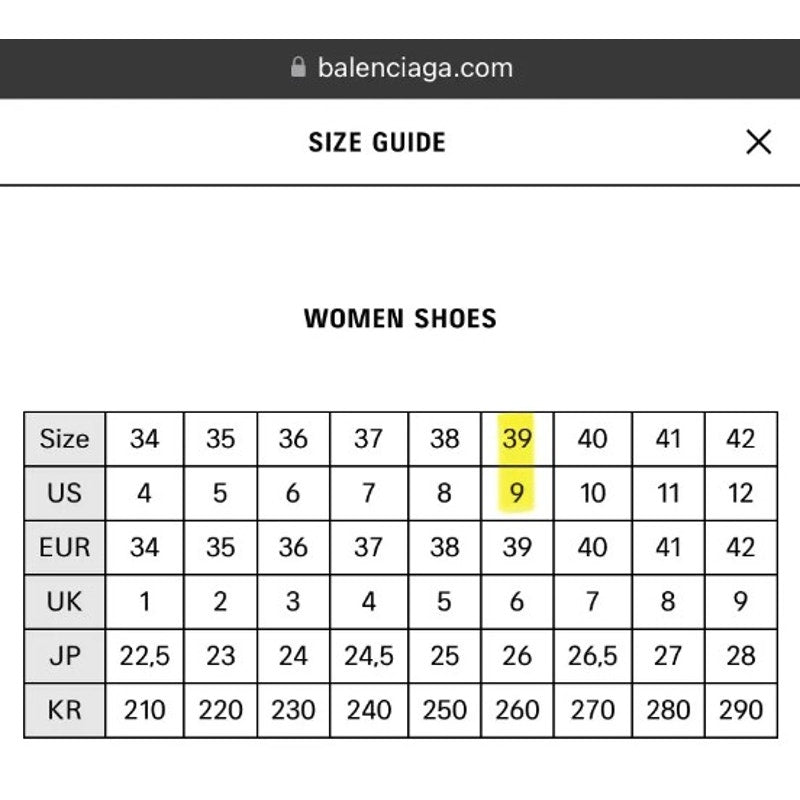Click the KR 250 cell
The image size is (800, 800).
(x=444, y=710)
